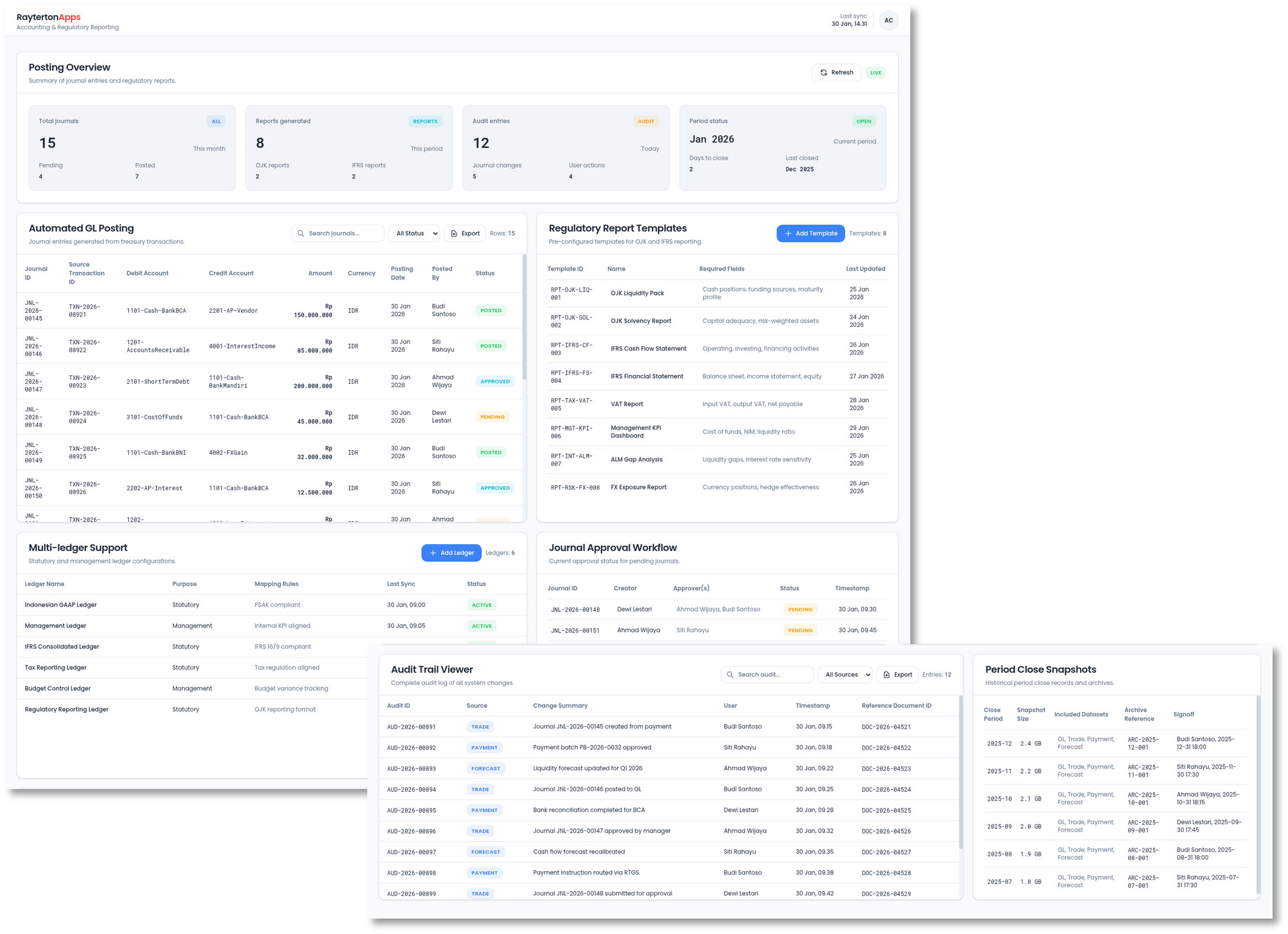The image size is (1288, 934).
Task: Click the Posting Date column header
Action: coord(401,273)
